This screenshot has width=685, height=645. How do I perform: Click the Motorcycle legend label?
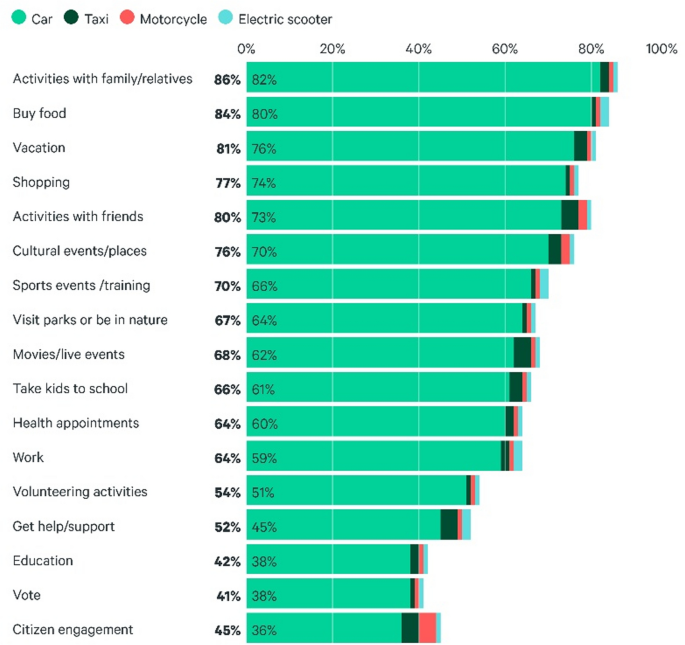[173, 18]
